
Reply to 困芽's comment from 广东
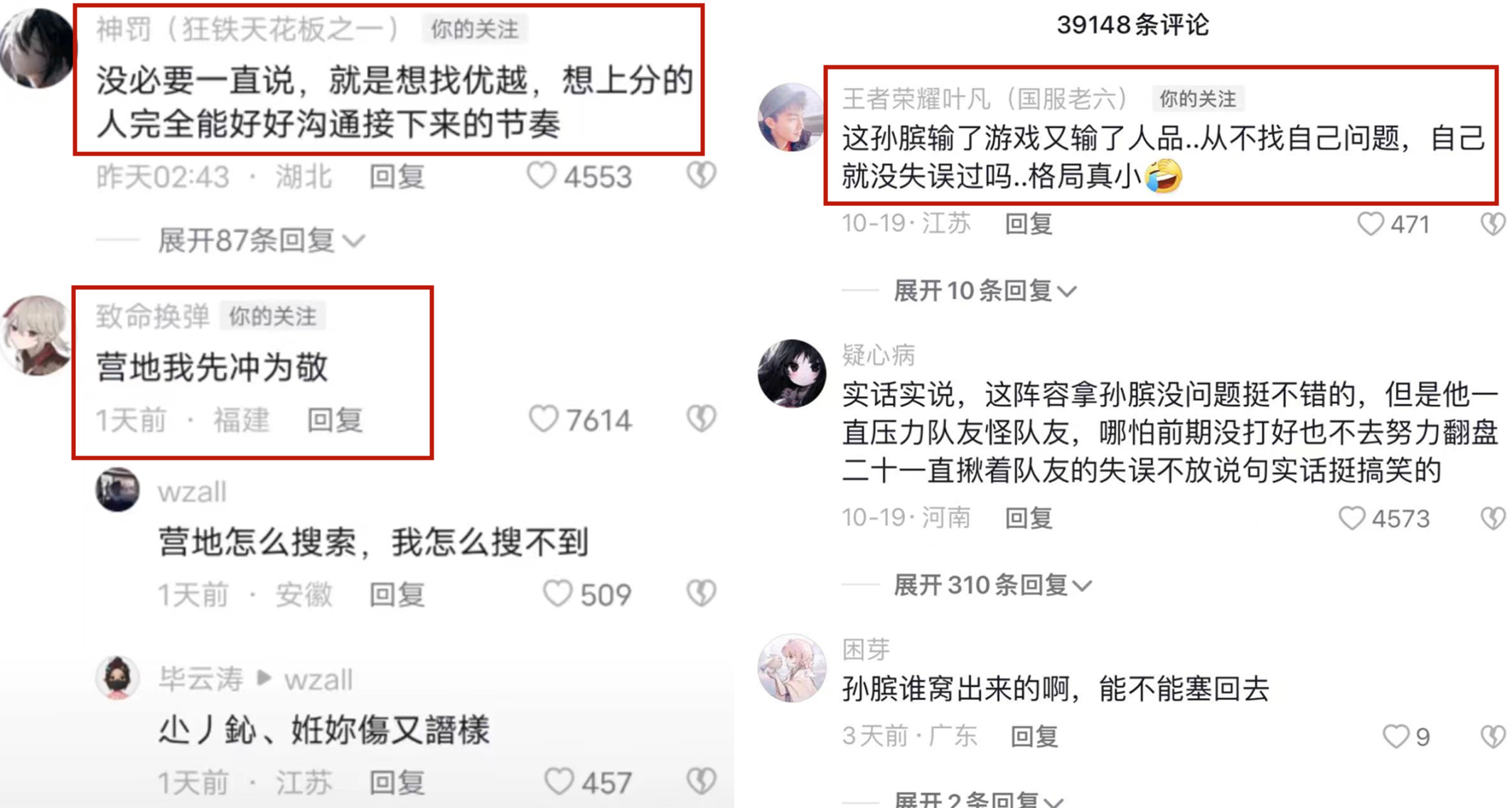pos(1034,736)
